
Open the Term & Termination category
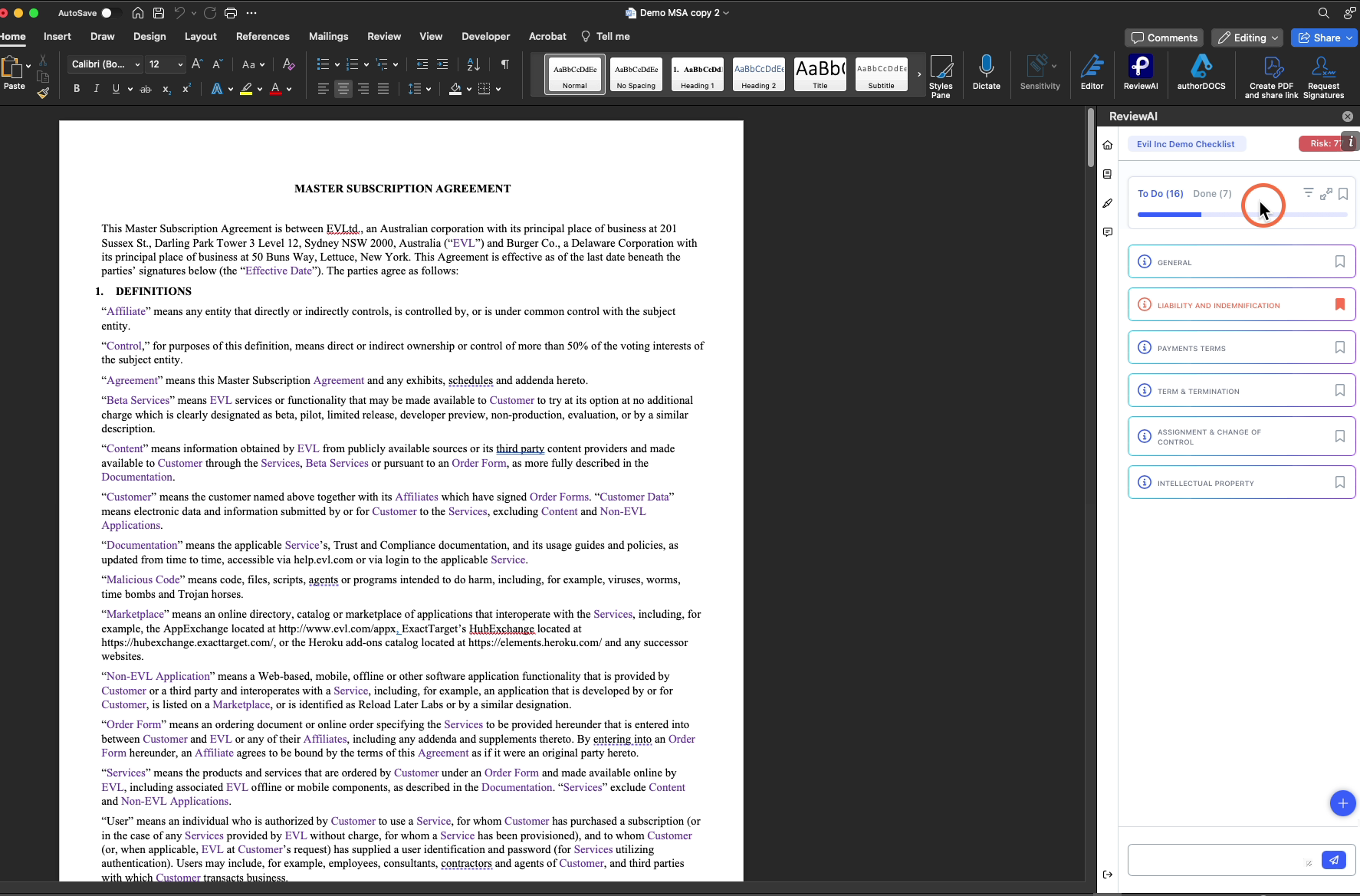point(1241,391)
